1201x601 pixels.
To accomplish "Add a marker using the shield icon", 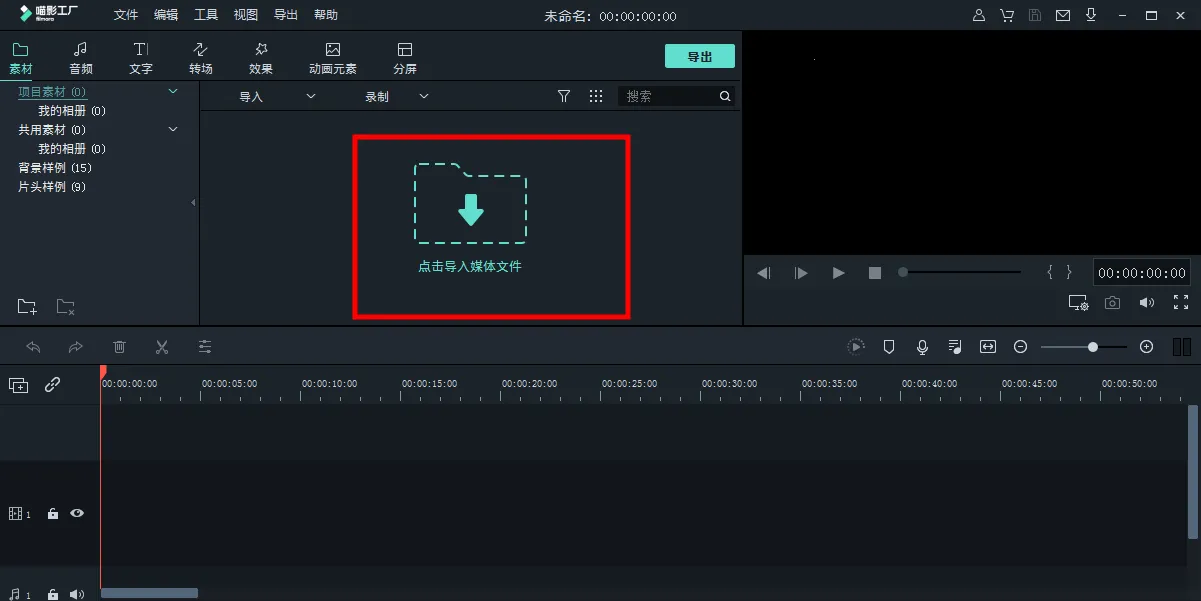I will (x=888, y=347).
